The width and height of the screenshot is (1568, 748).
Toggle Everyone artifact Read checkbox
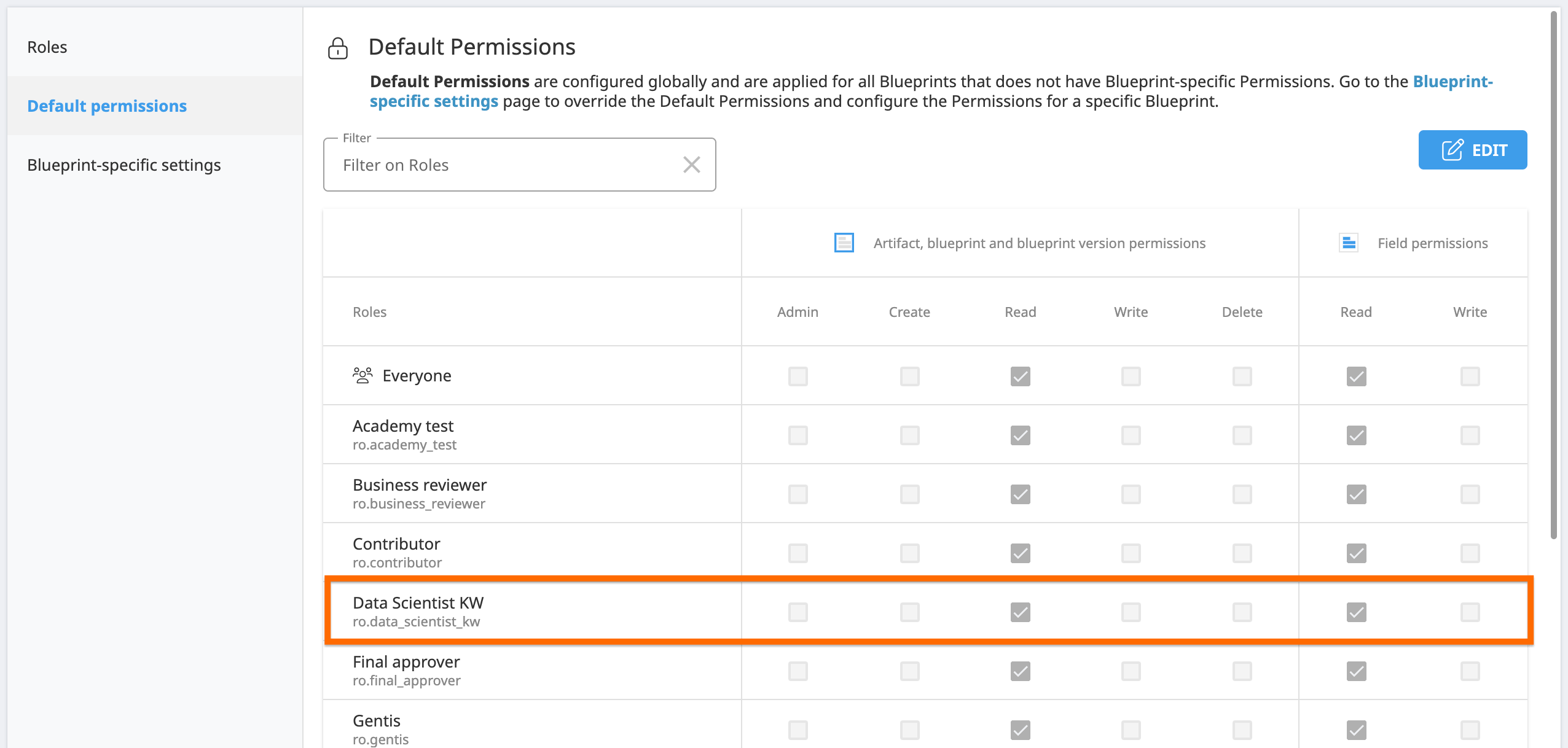tap(1021, 376)
